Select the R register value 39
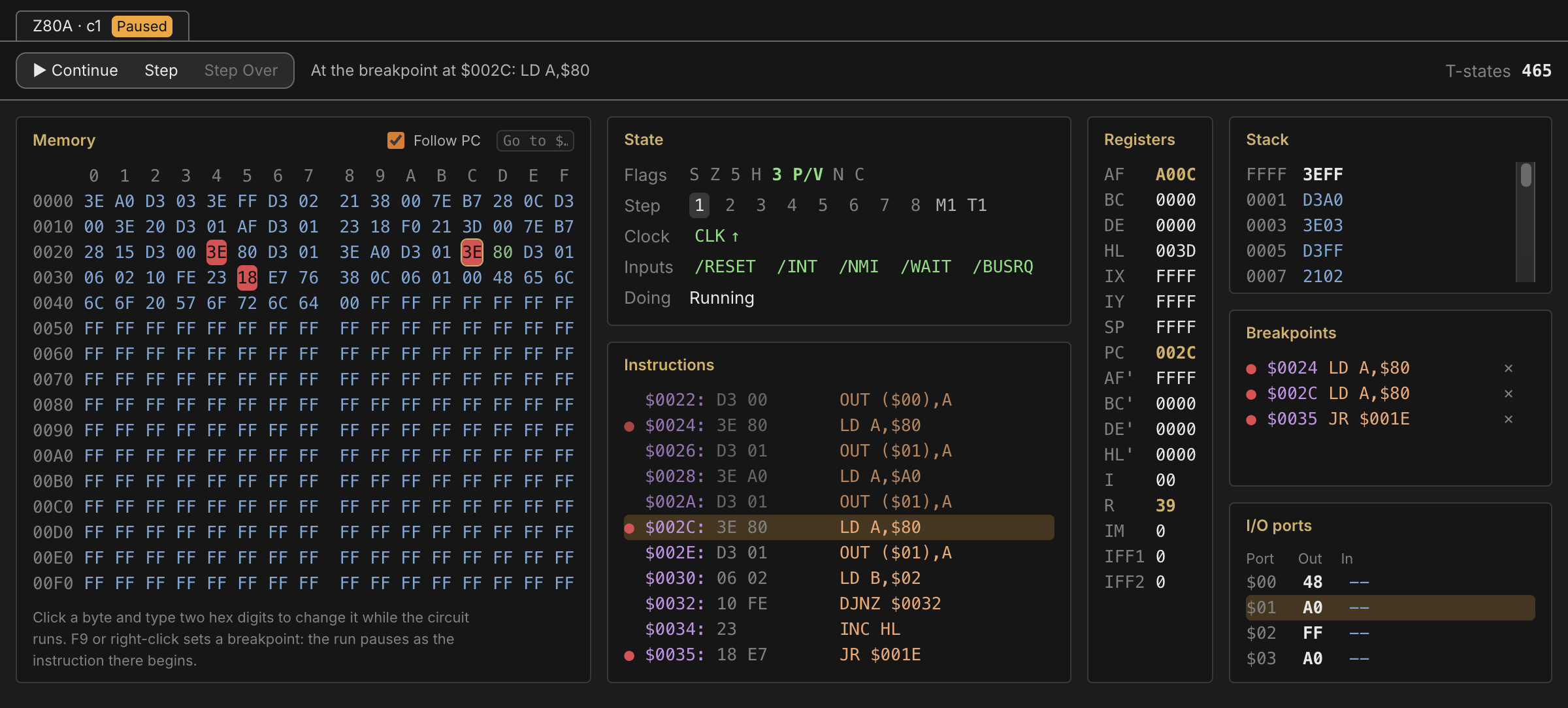This screenshot has height=708, width=1568. (1165, 506)
